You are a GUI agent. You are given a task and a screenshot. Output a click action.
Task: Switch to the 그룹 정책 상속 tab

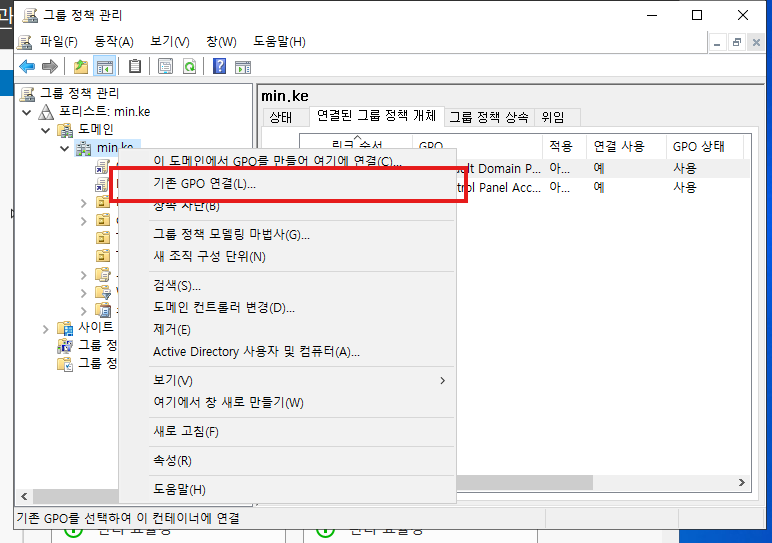click(x=489, y=117)
